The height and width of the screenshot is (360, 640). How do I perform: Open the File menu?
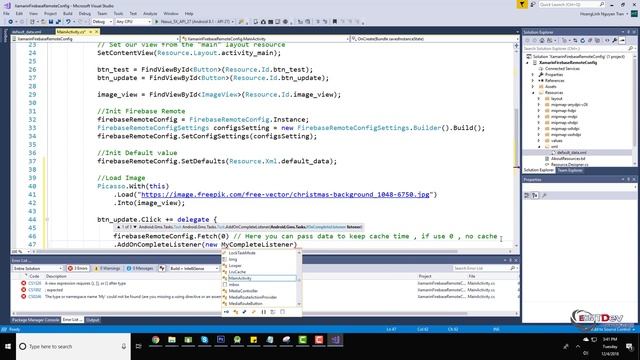pos(7,13)
